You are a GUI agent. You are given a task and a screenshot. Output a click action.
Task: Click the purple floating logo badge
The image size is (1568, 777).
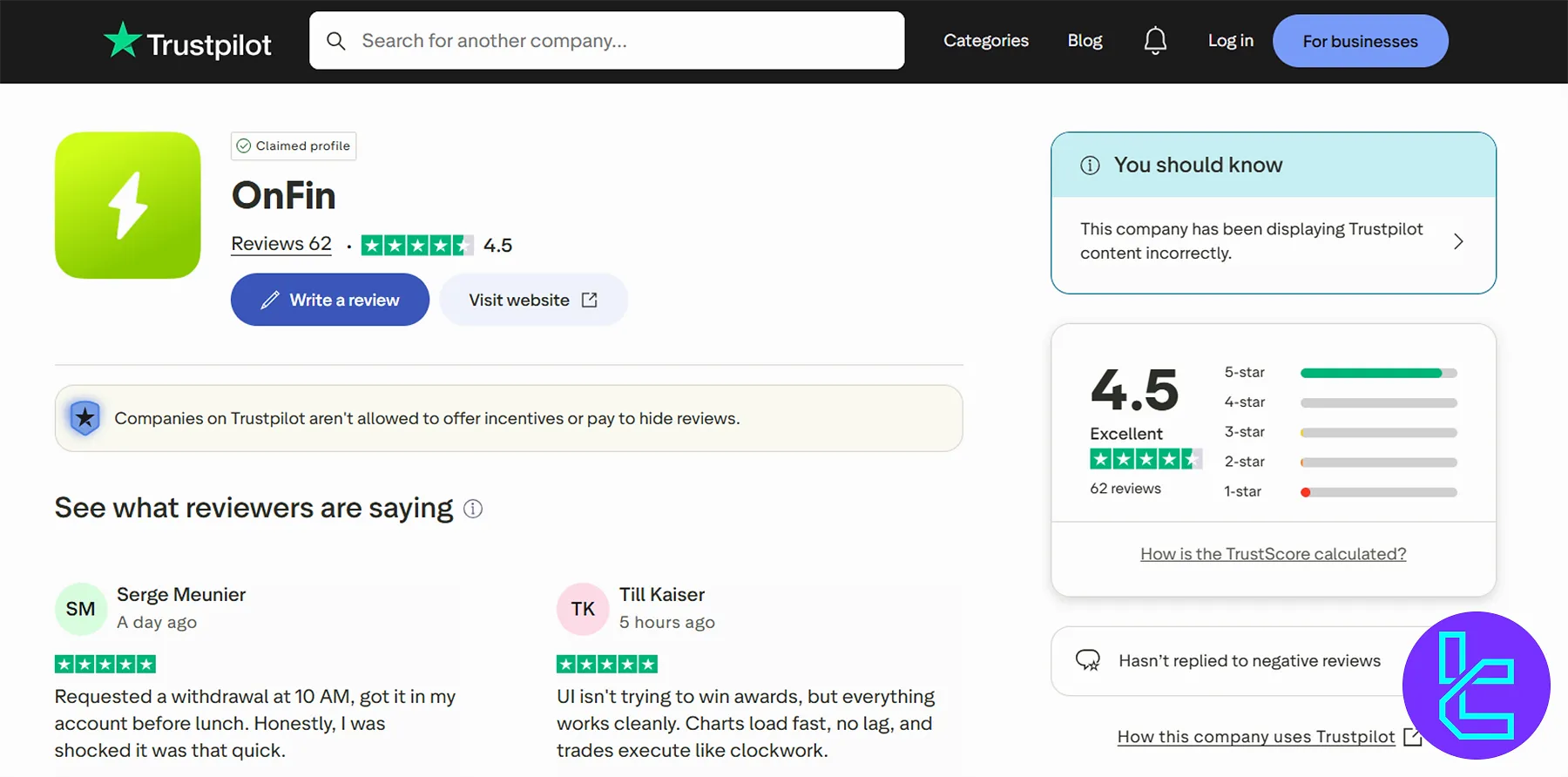tap(1476, 686)
